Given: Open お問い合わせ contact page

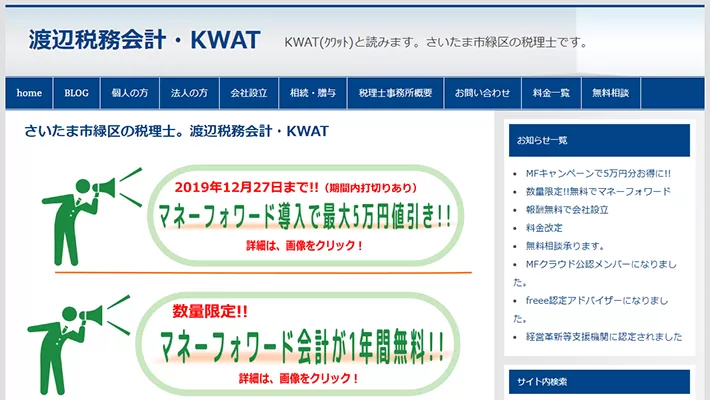Looking at the screenshot, I should (482, 93).
